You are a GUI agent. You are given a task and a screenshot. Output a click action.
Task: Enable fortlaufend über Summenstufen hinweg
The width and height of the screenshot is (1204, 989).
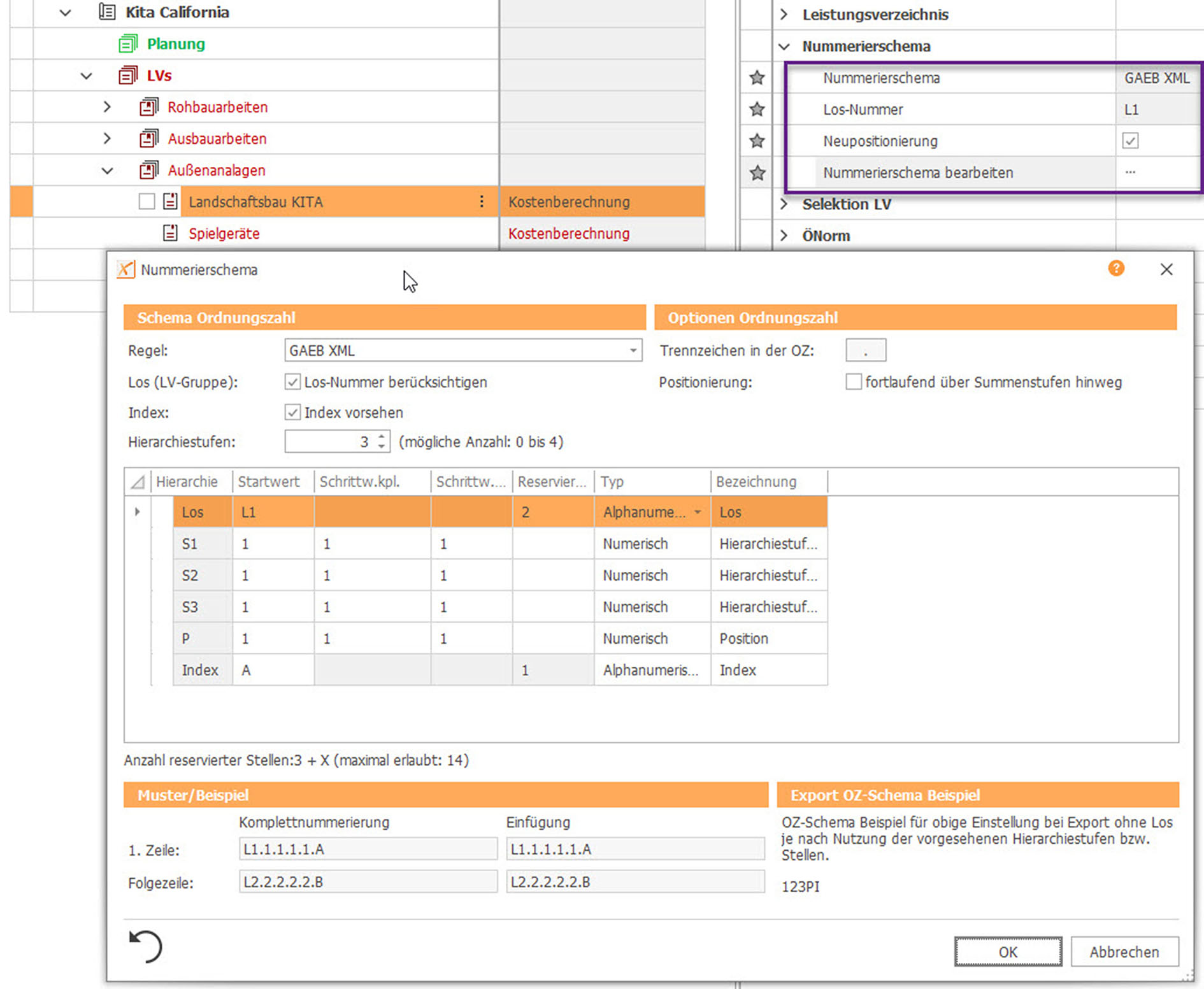tap(853, 382)
